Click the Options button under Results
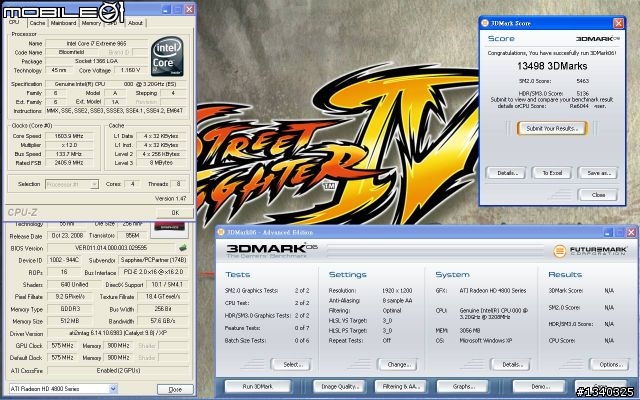Image resolution: width=640 pixels, height=400 pixels. [610, 364]
